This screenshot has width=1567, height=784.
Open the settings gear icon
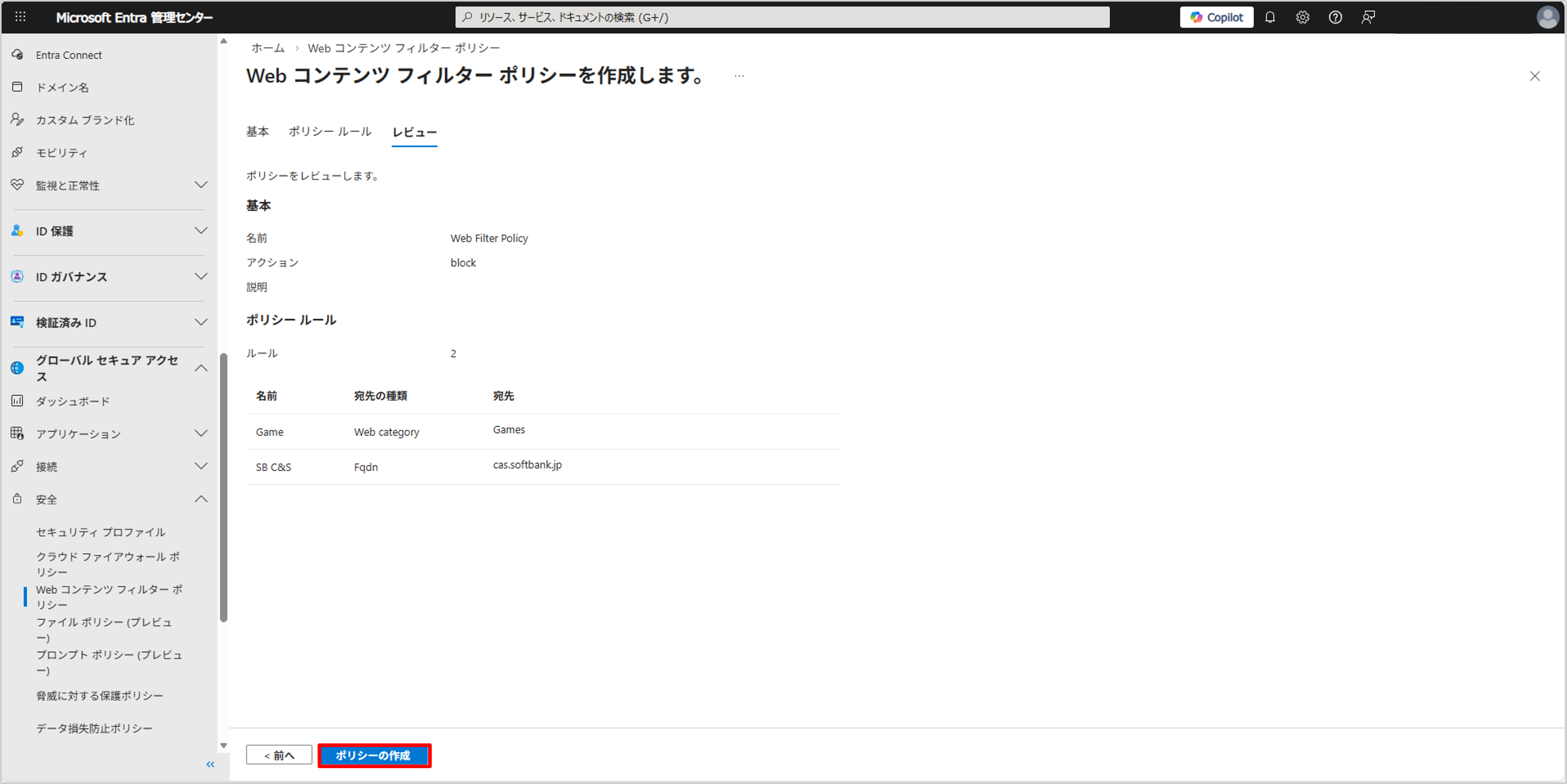coord(1303,17)
